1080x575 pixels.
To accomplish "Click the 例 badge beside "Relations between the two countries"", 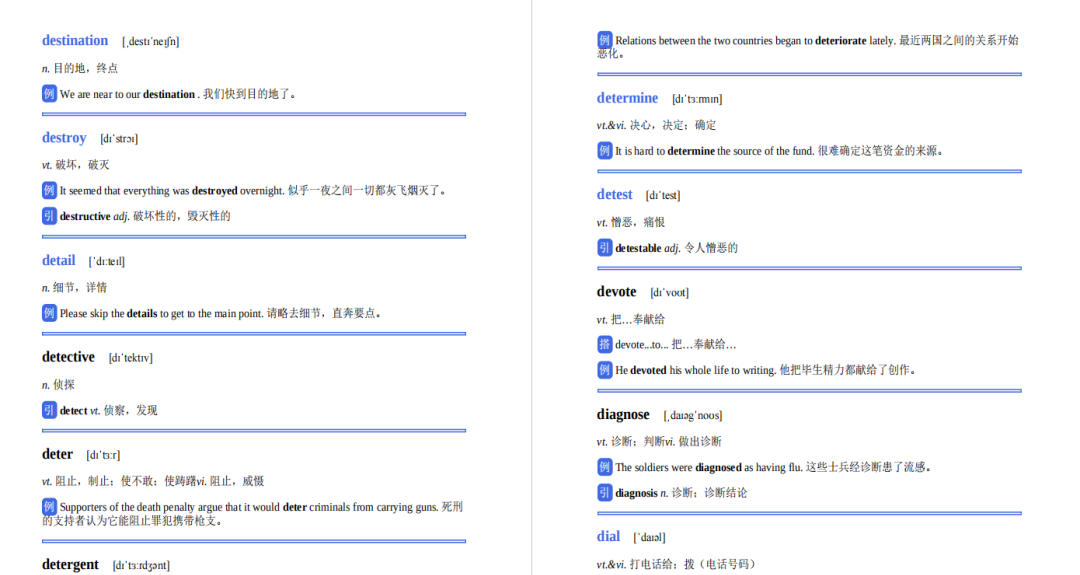I will click(604, 40).
